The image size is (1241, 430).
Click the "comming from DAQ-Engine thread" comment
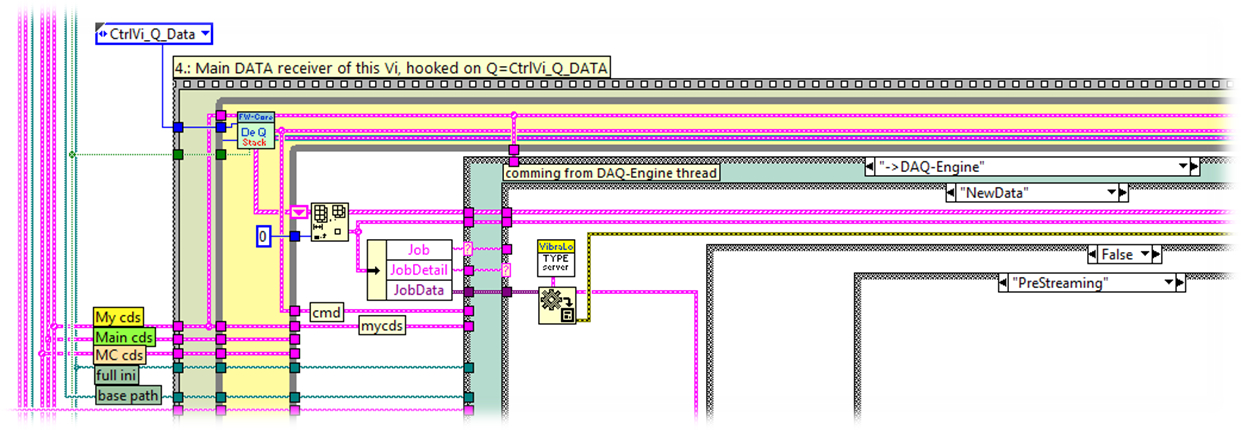point(611,173)
